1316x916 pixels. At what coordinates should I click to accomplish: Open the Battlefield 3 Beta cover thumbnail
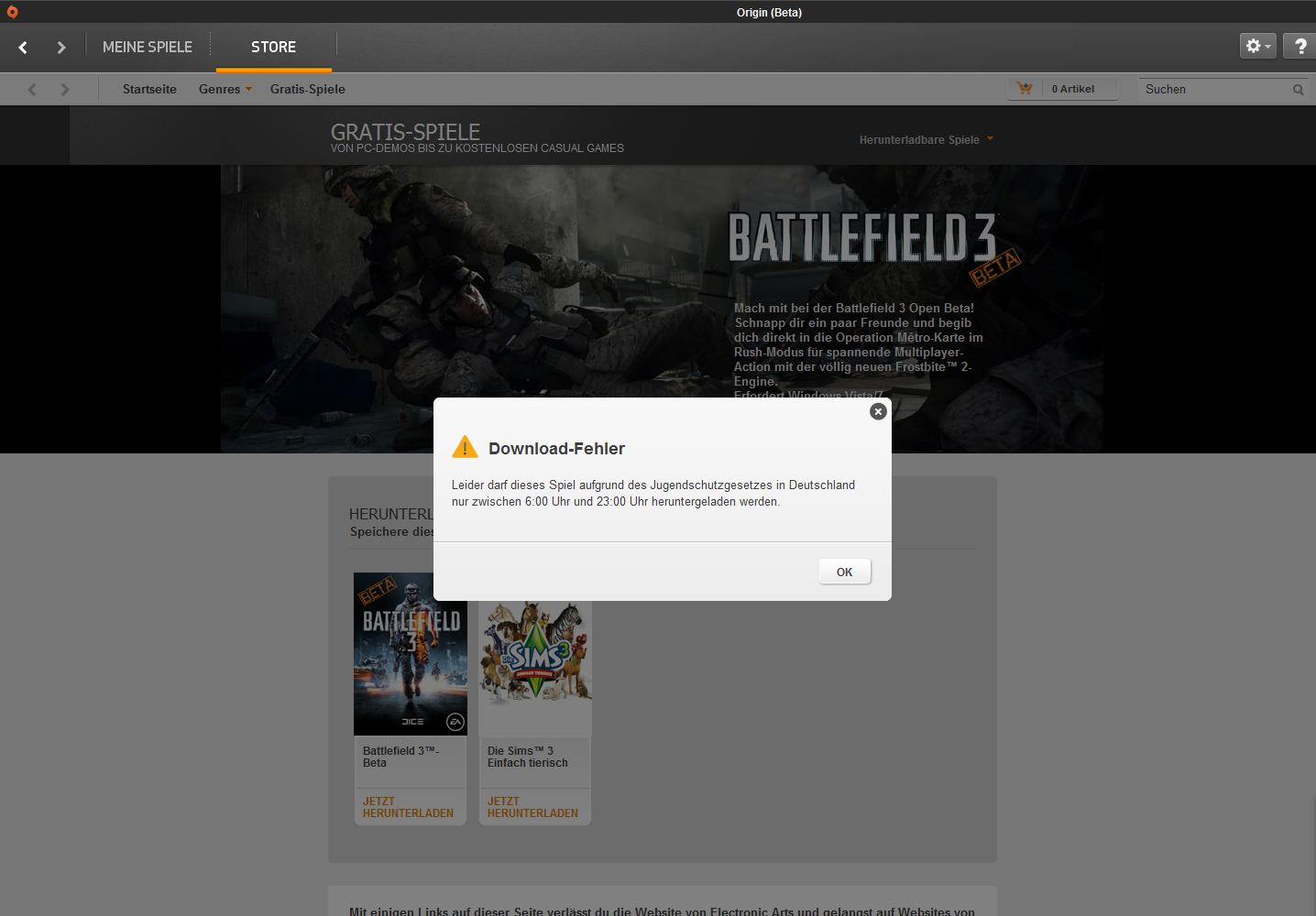(411, 654)
